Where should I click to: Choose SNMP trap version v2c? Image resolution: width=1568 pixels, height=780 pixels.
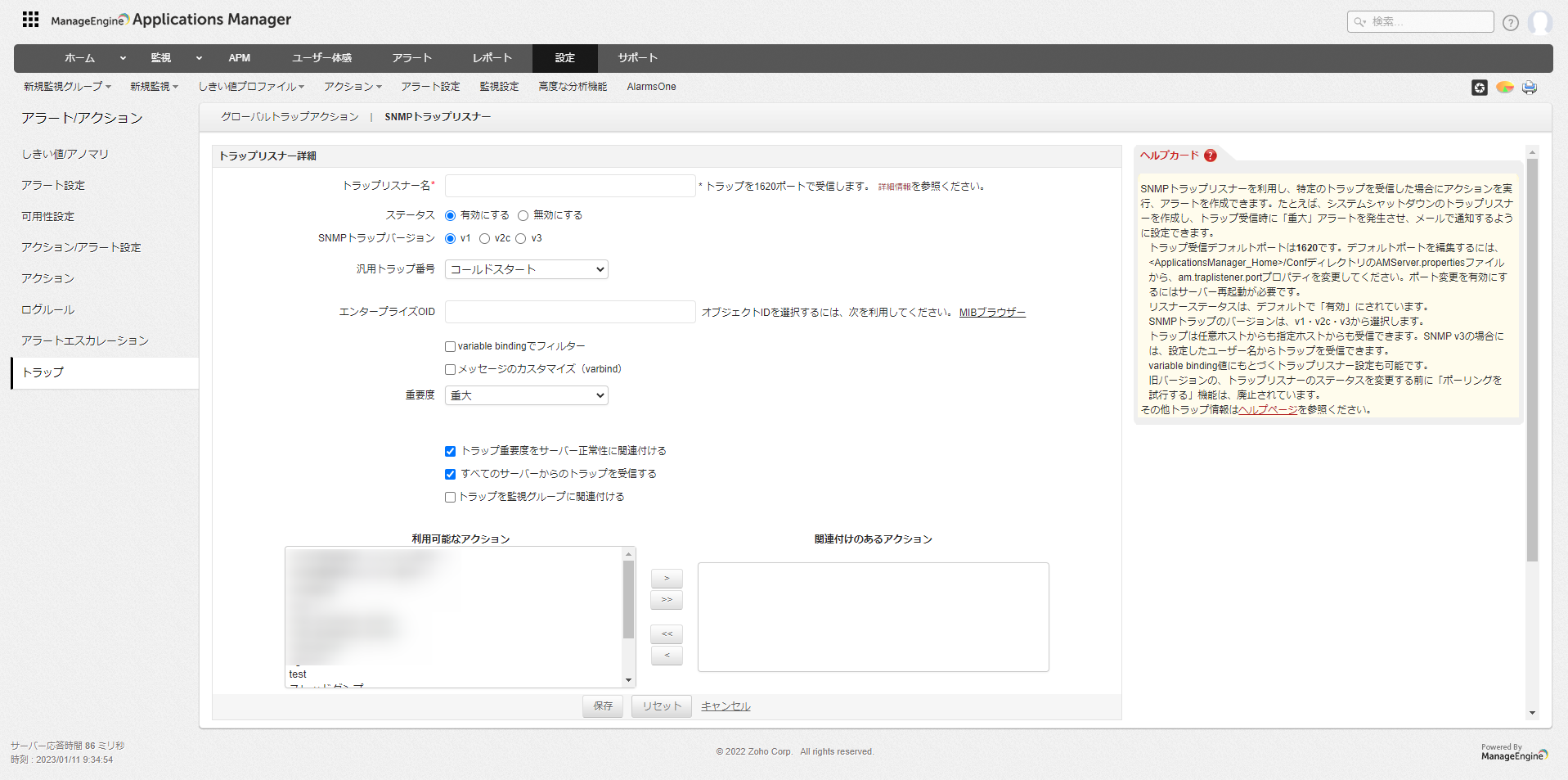pyautogui.click(x=484, y=238)
